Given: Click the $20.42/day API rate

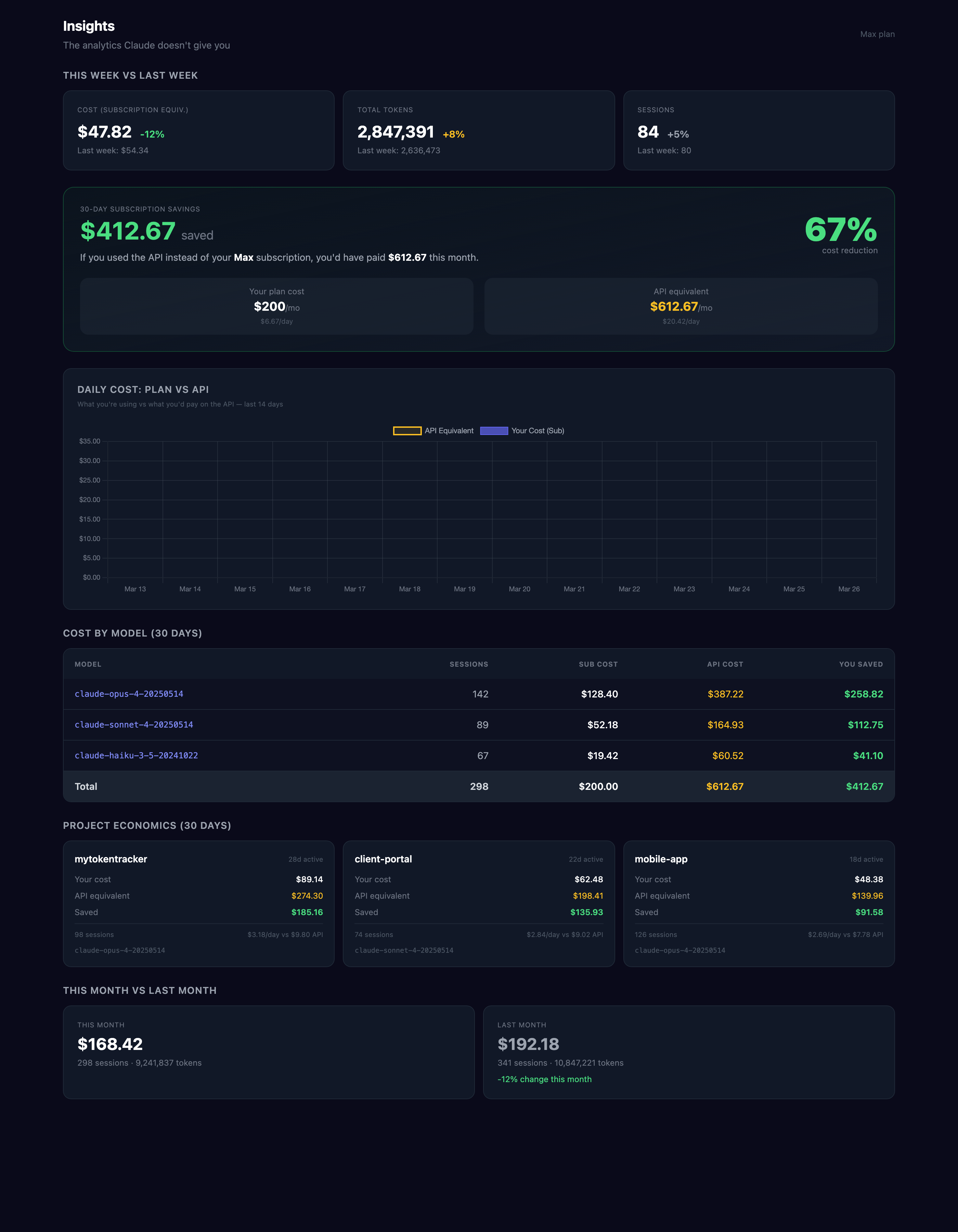Looking at the screenshot, I should 681,322.
